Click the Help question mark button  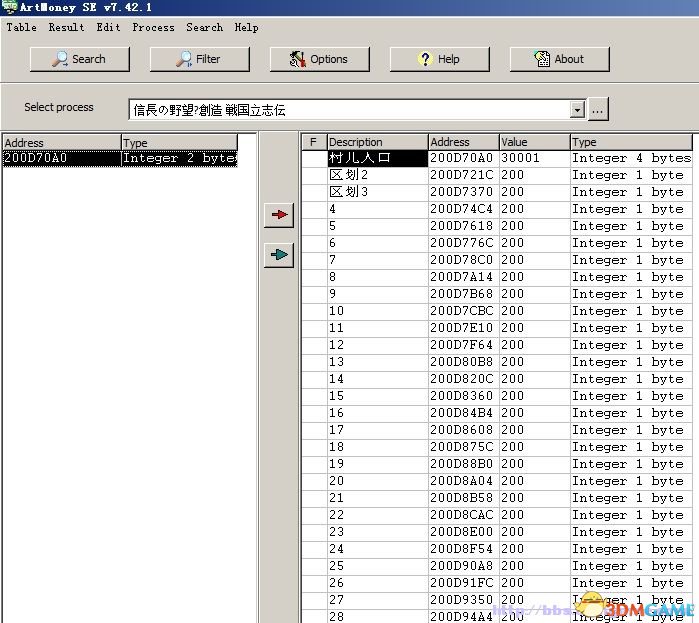point(439,59)
